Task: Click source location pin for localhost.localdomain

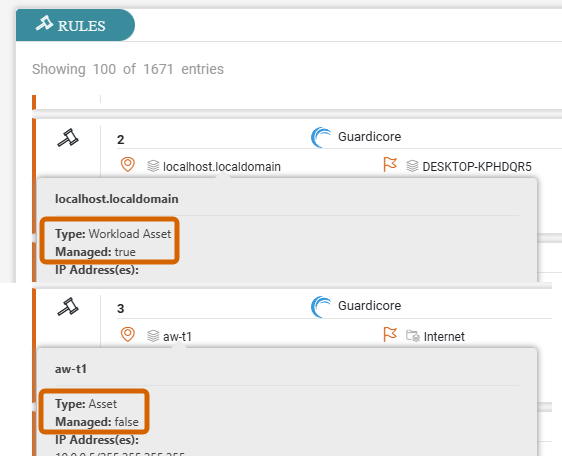Action: pyautogui.click(x=128, y=165)
